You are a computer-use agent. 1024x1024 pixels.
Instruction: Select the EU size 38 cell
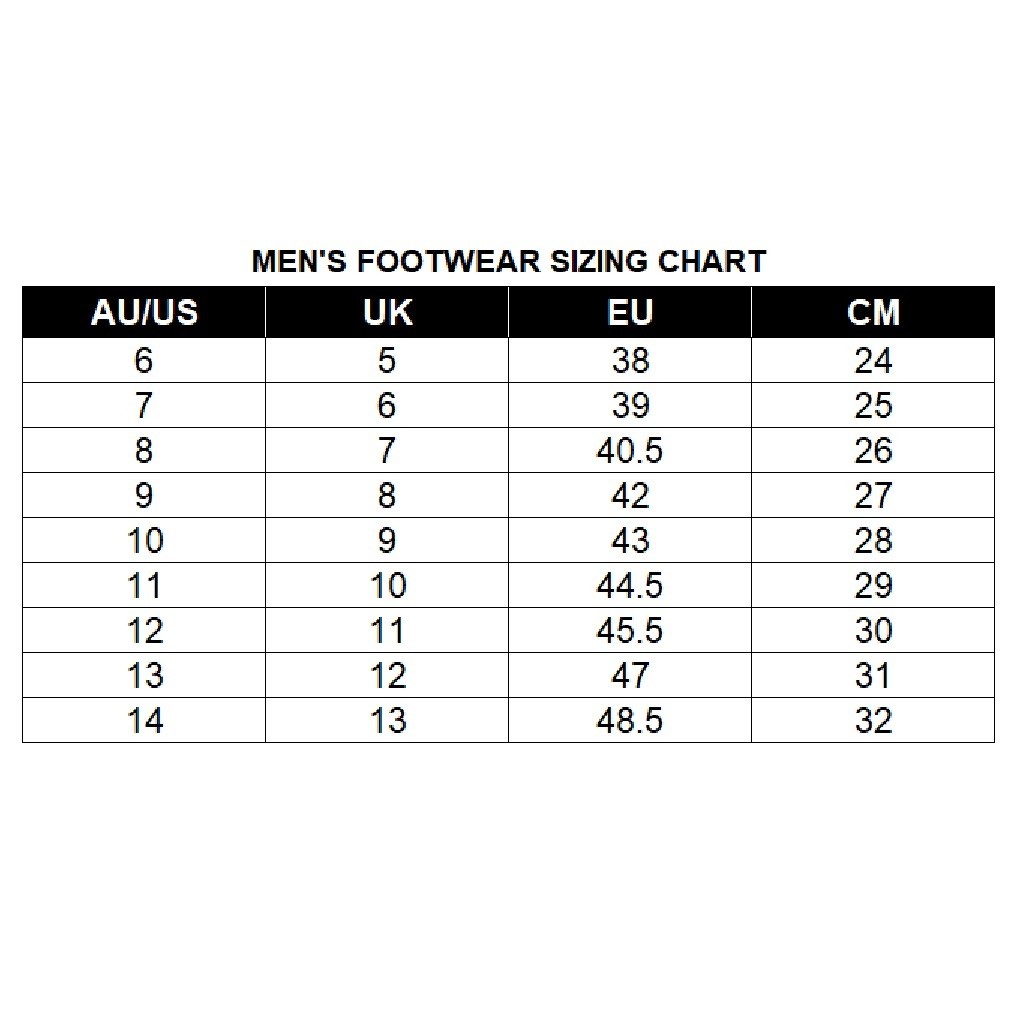pyautogui.click(x=630, y=361)
